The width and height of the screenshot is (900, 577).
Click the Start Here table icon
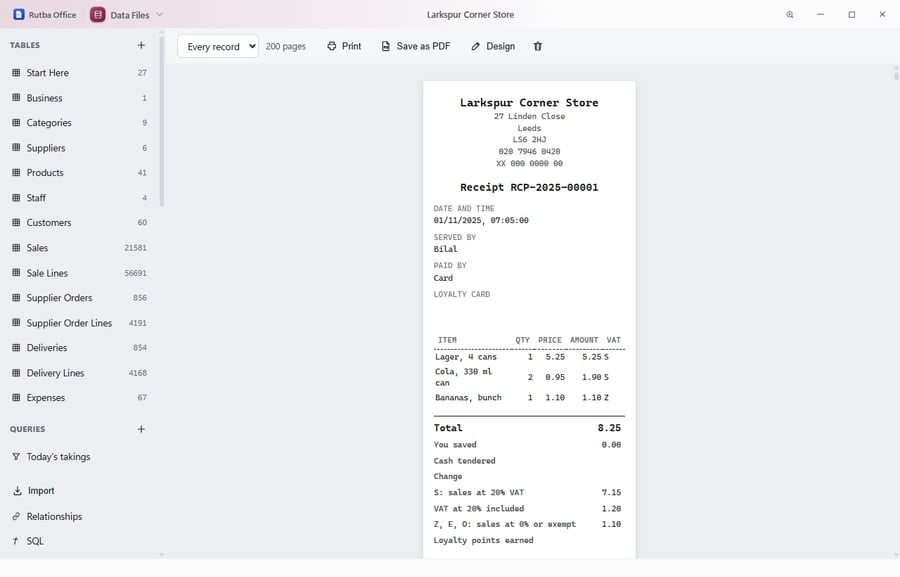click(16, 72)
